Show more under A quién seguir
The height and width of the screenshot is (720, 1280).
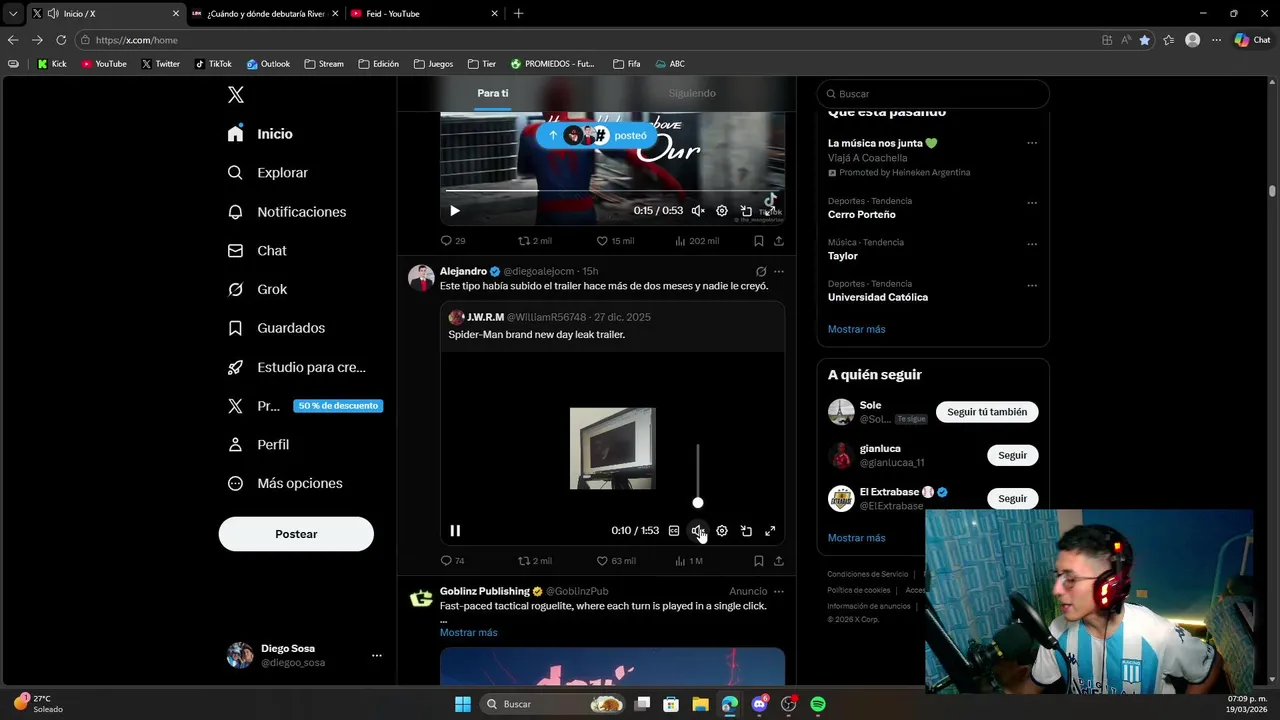tap(856, 538)
